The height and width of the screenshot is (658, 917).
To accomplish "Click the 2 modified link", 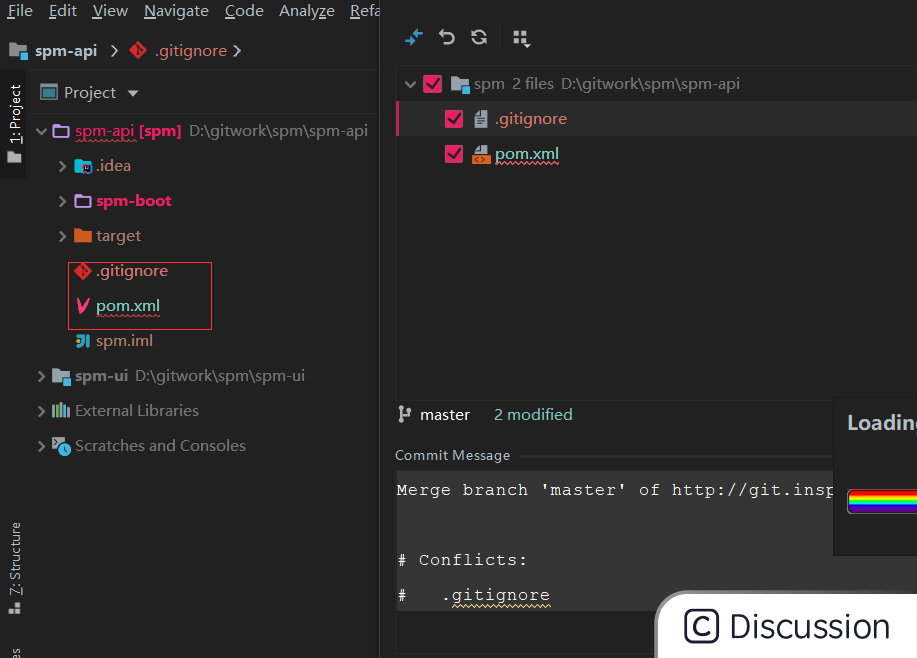I will (x=533, y=415).
